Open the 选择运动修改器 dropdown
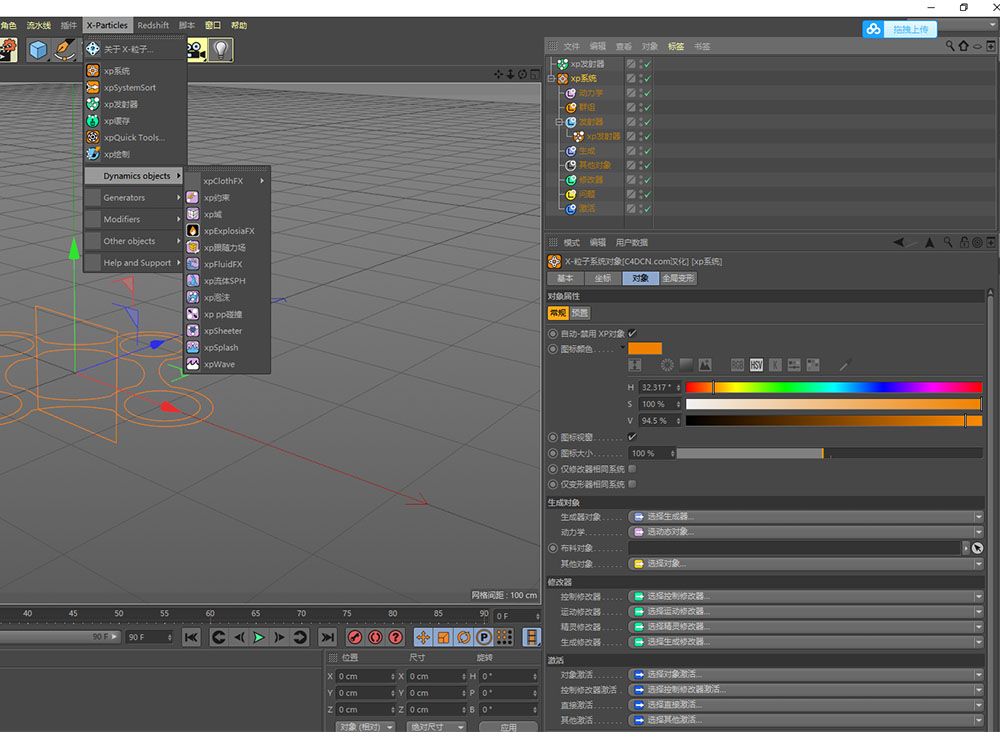 (805, 611)
